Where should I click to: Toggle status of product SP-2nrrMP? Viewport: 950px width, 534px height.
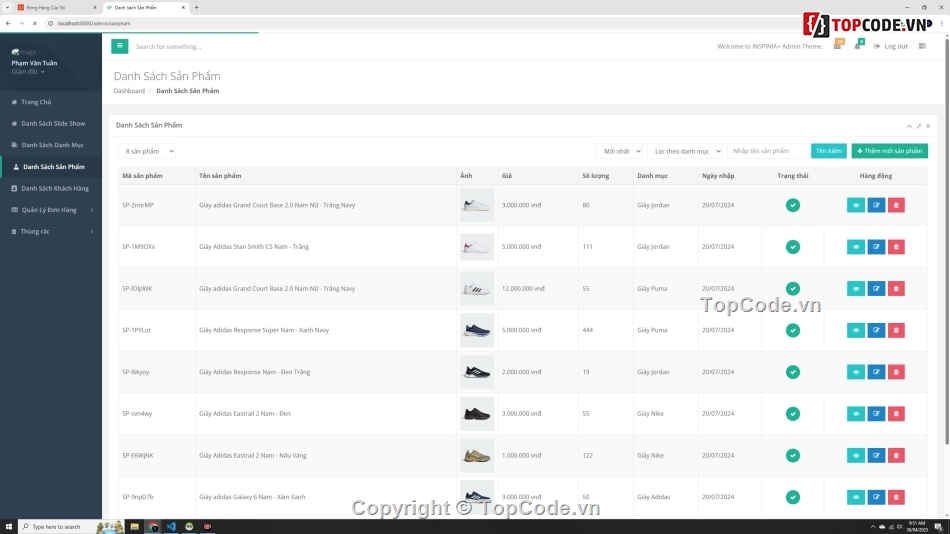pyautogui.click(x=792, y=205)
